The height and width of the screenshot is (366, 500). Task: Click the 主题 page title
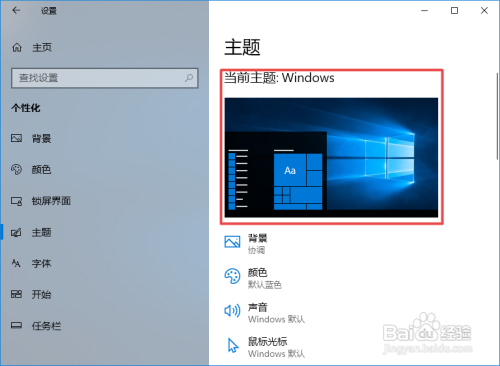coord(242,47)
